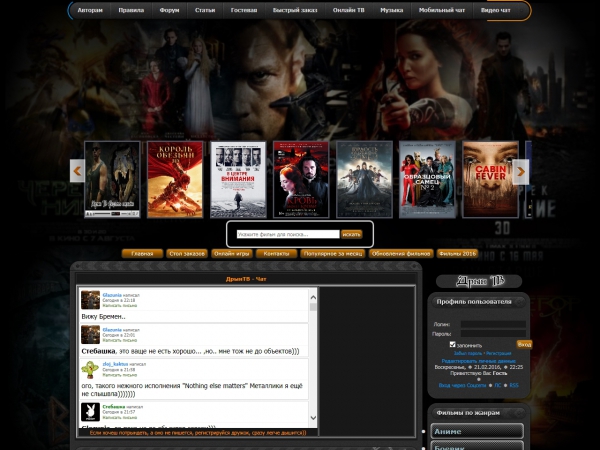The image size is (600, 450).
Task: Click Glazunia's avatar on the 22:01 message
Action: click(90, 334)
